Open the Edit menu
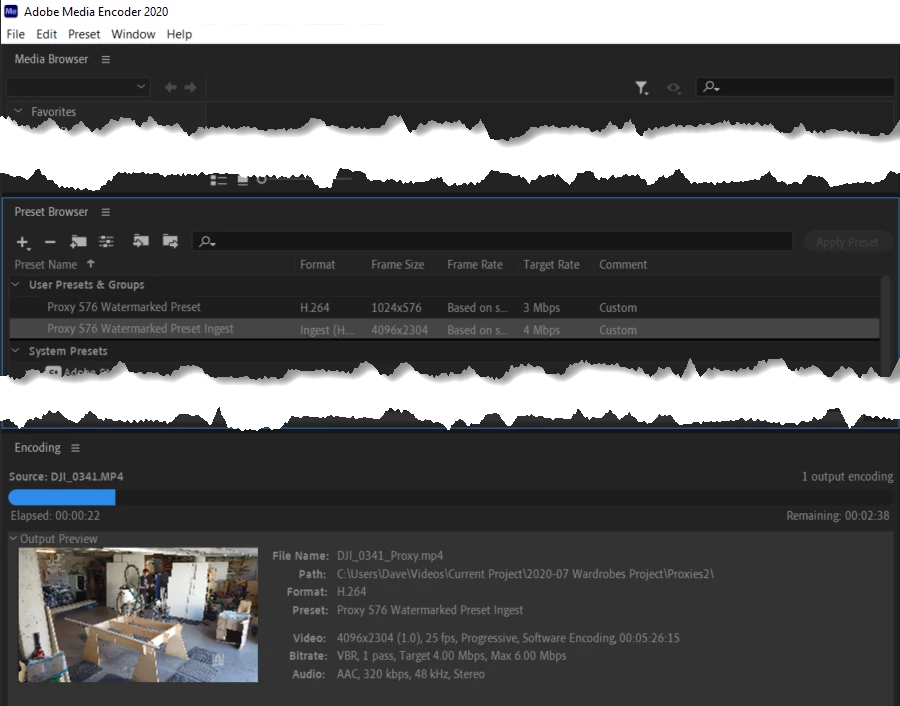Viewport: 900px width, 706px height. coord(46,34)
